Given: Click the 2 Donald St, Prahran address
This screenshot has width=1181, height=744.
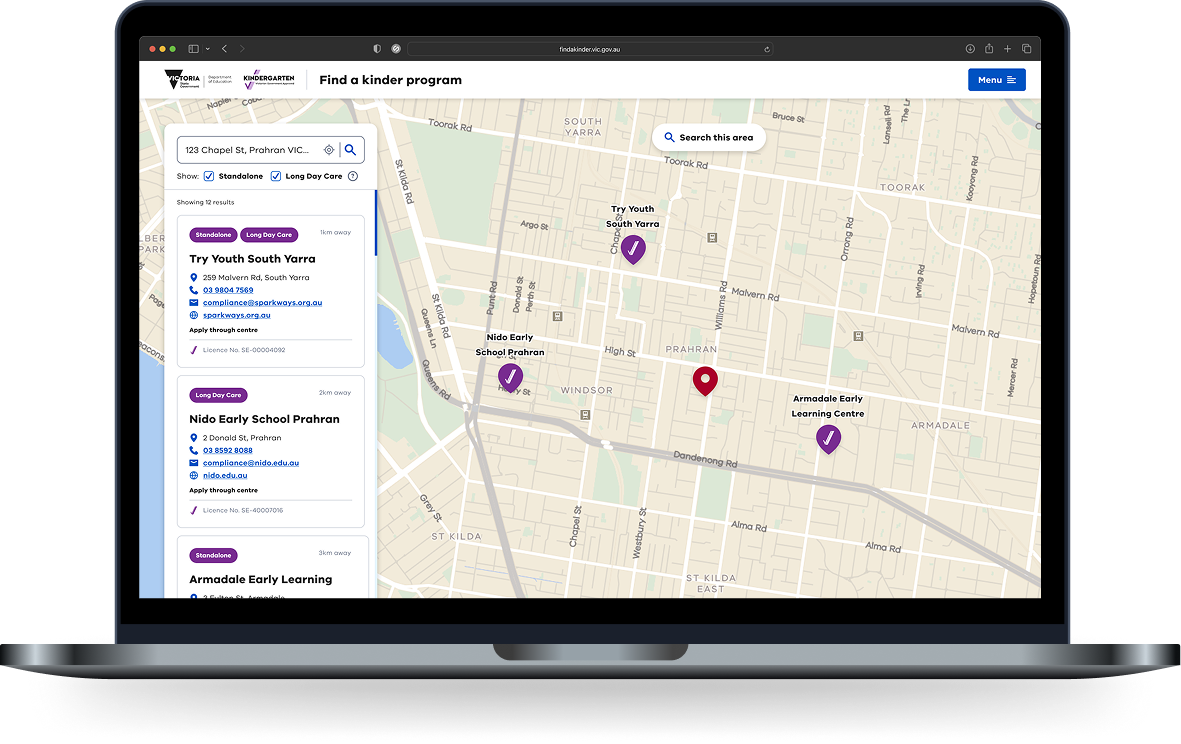Looking at the screenshot, I should tap(242, 438).
